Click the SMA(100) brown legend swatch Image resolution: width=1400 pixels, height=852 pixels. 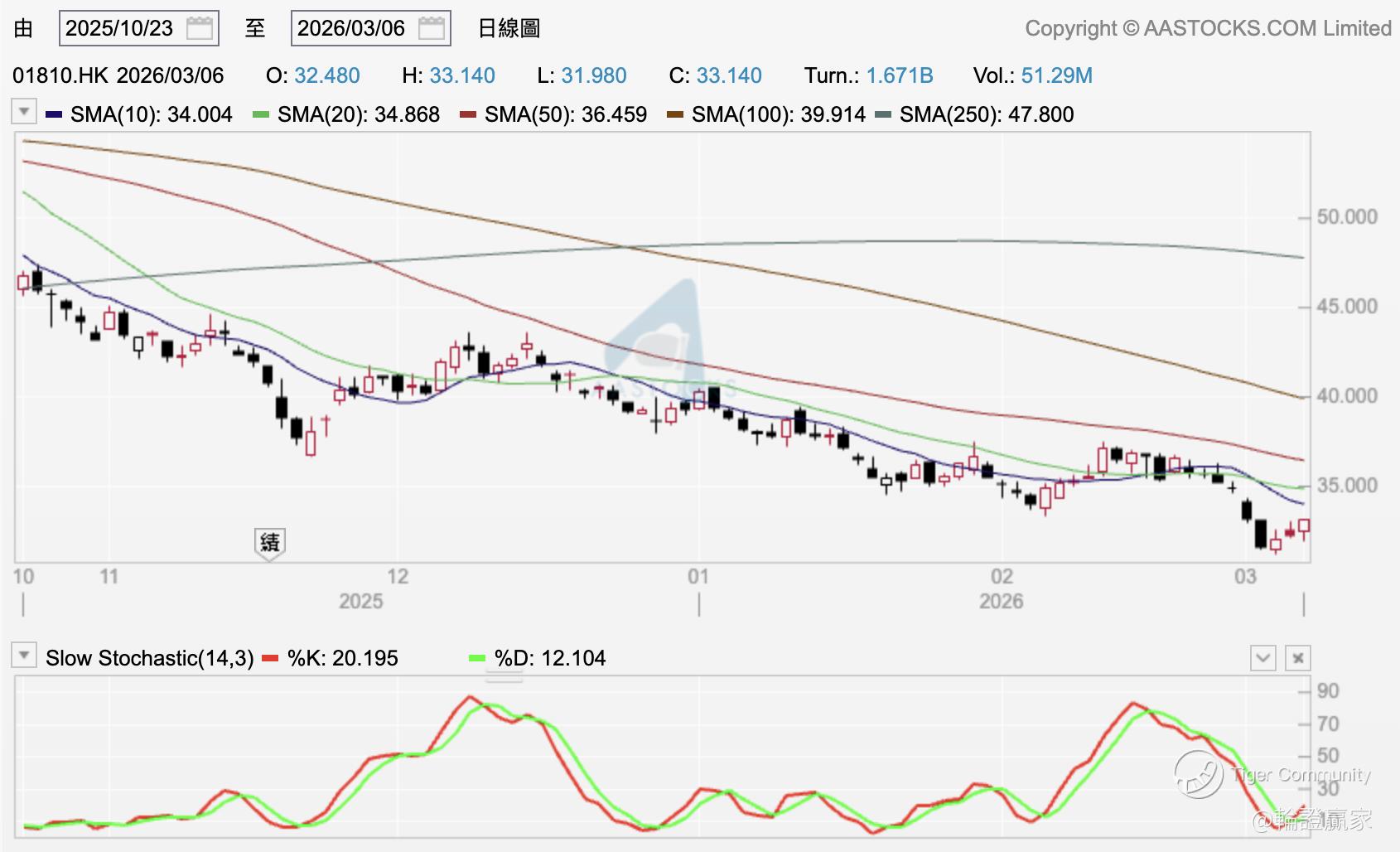(x=675, y=114)
